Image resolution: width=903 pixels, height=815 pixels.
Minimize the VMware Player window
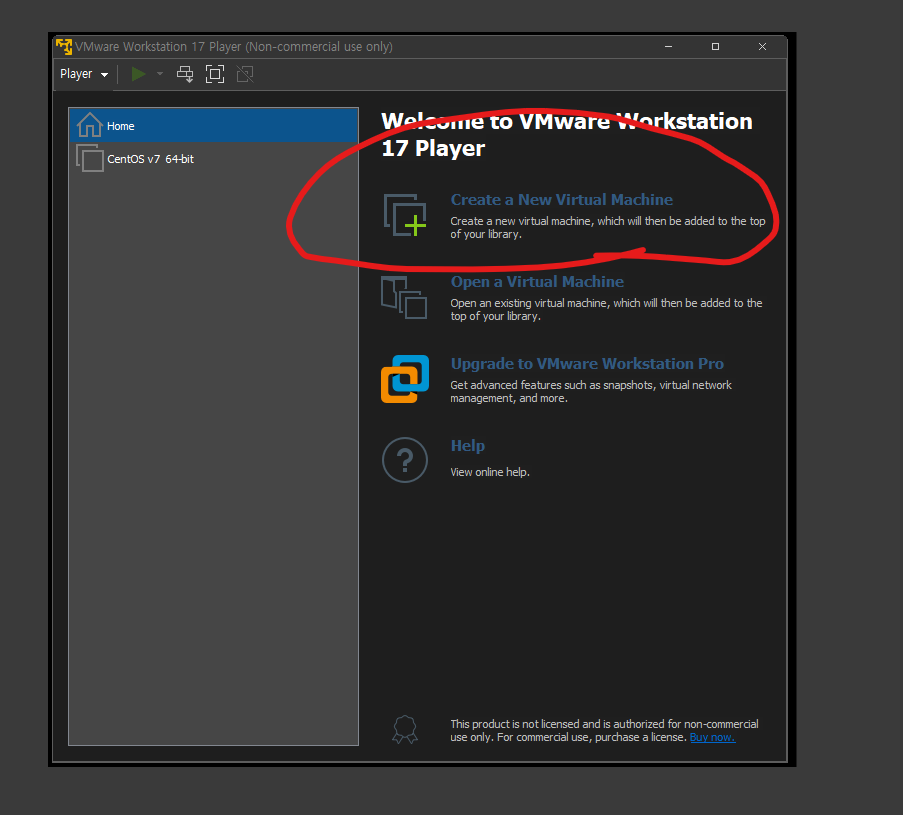click(x=669, y=47)
